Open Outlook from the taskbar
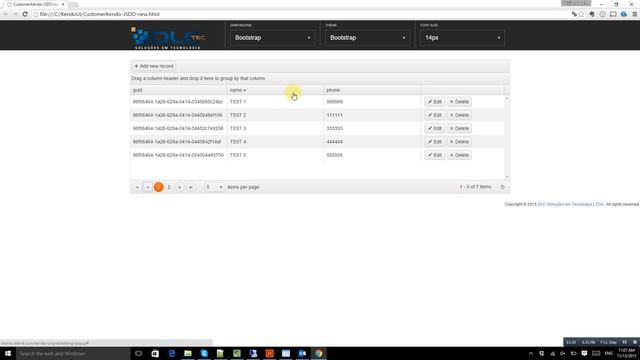This screenshot has width=640, height=360. click(302, 353)
